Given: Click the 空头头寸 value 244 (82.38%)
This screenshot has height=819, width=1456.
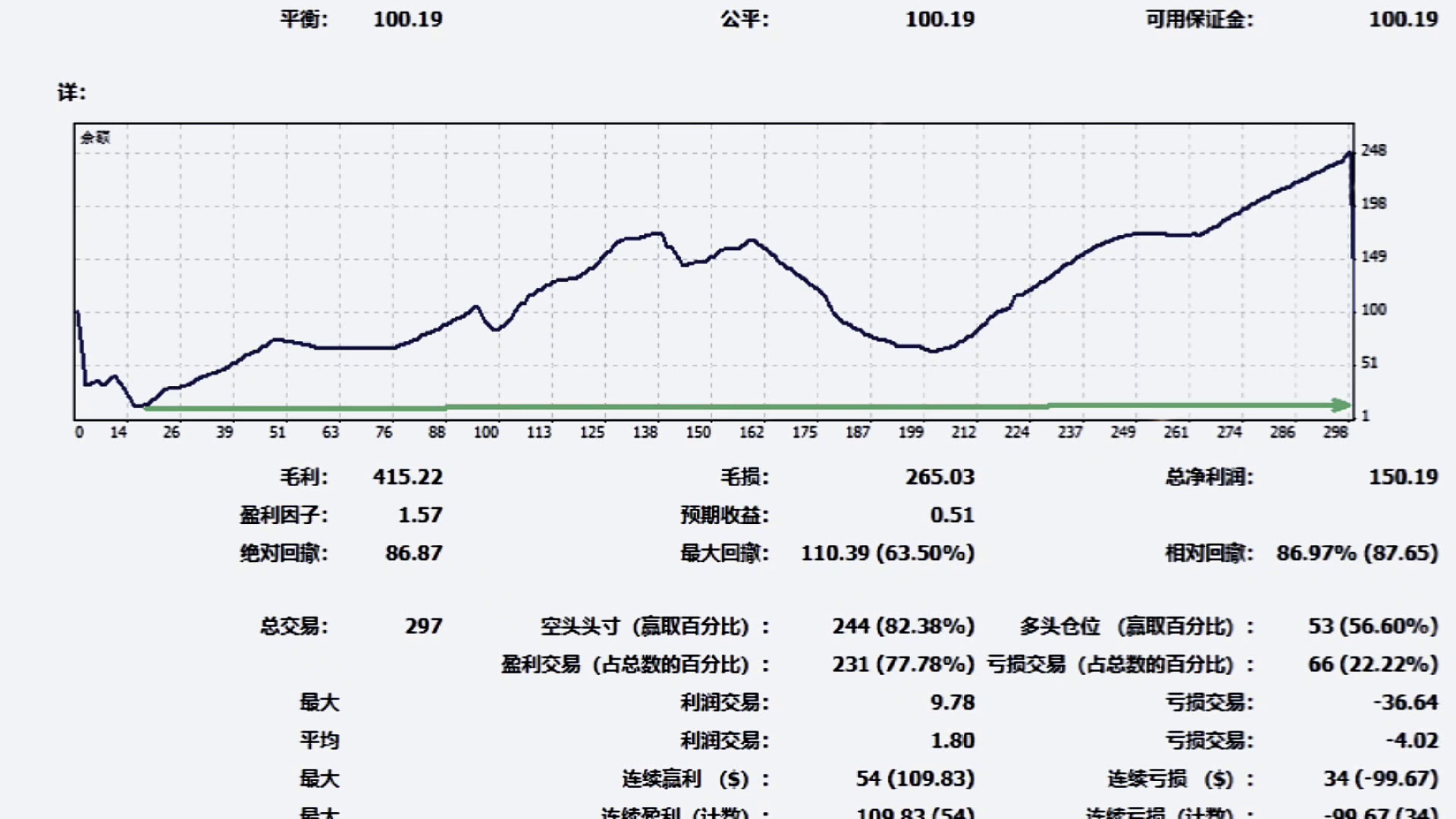Looking at the screenshot, I should click(x=902, y=626).
